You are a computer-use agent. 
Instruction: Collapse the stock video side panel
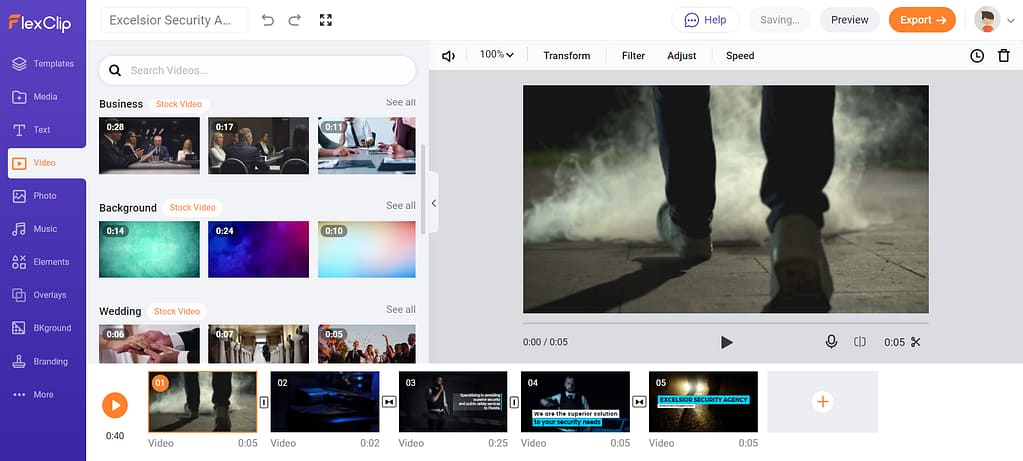(434, 203)
